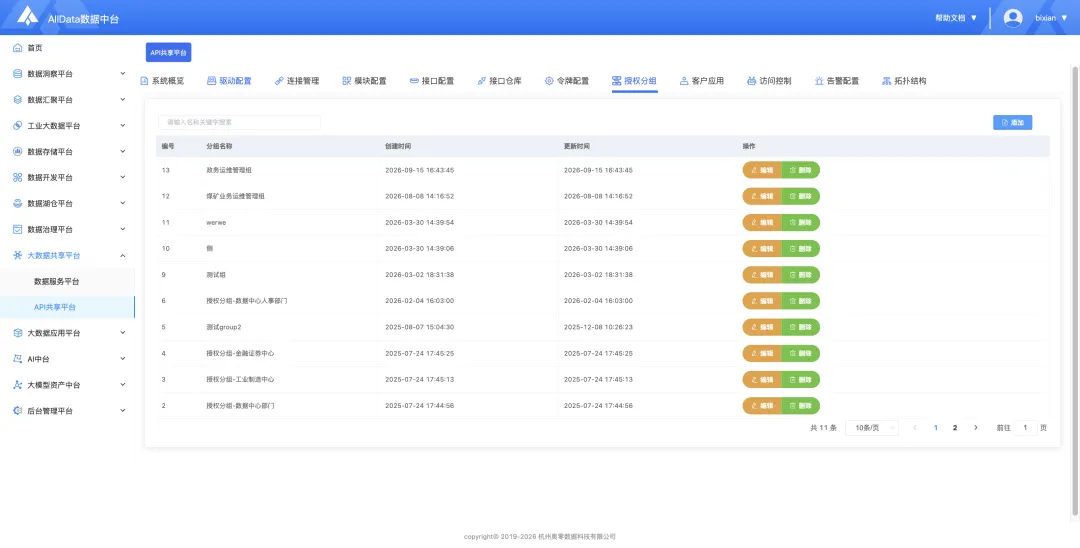Click 编辑 for 授权分组-数据中心人事部门 row

pyautogui.click(x=762, y=301)
